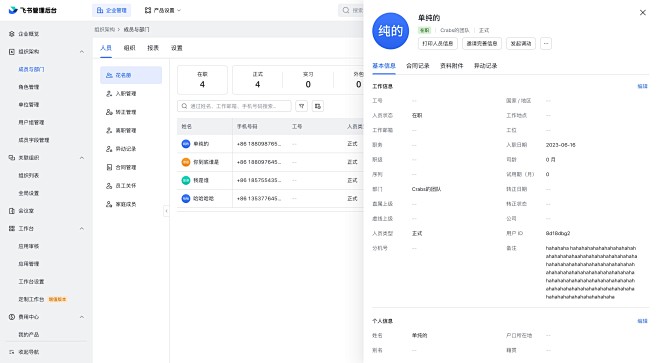
Task: Switch to the 合同记录 tab
Action: (x=418, y=66)
